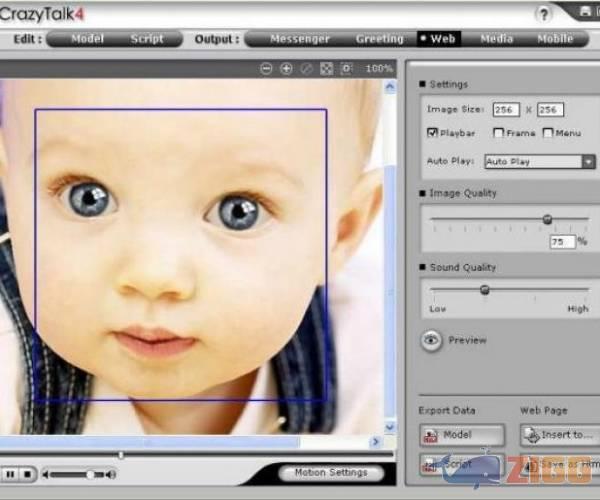The image size is (600, 500).
Task: Select the Script edit tab
Action: pos(147,39)
